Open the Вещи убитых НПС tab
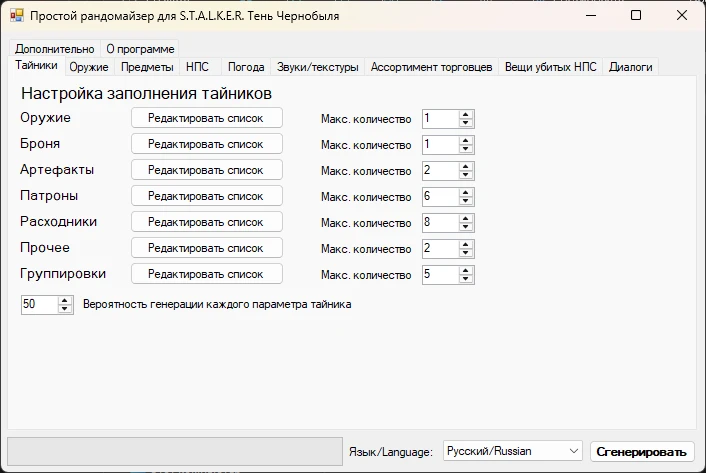The image size is (706, 473). (x=550, y=67)
